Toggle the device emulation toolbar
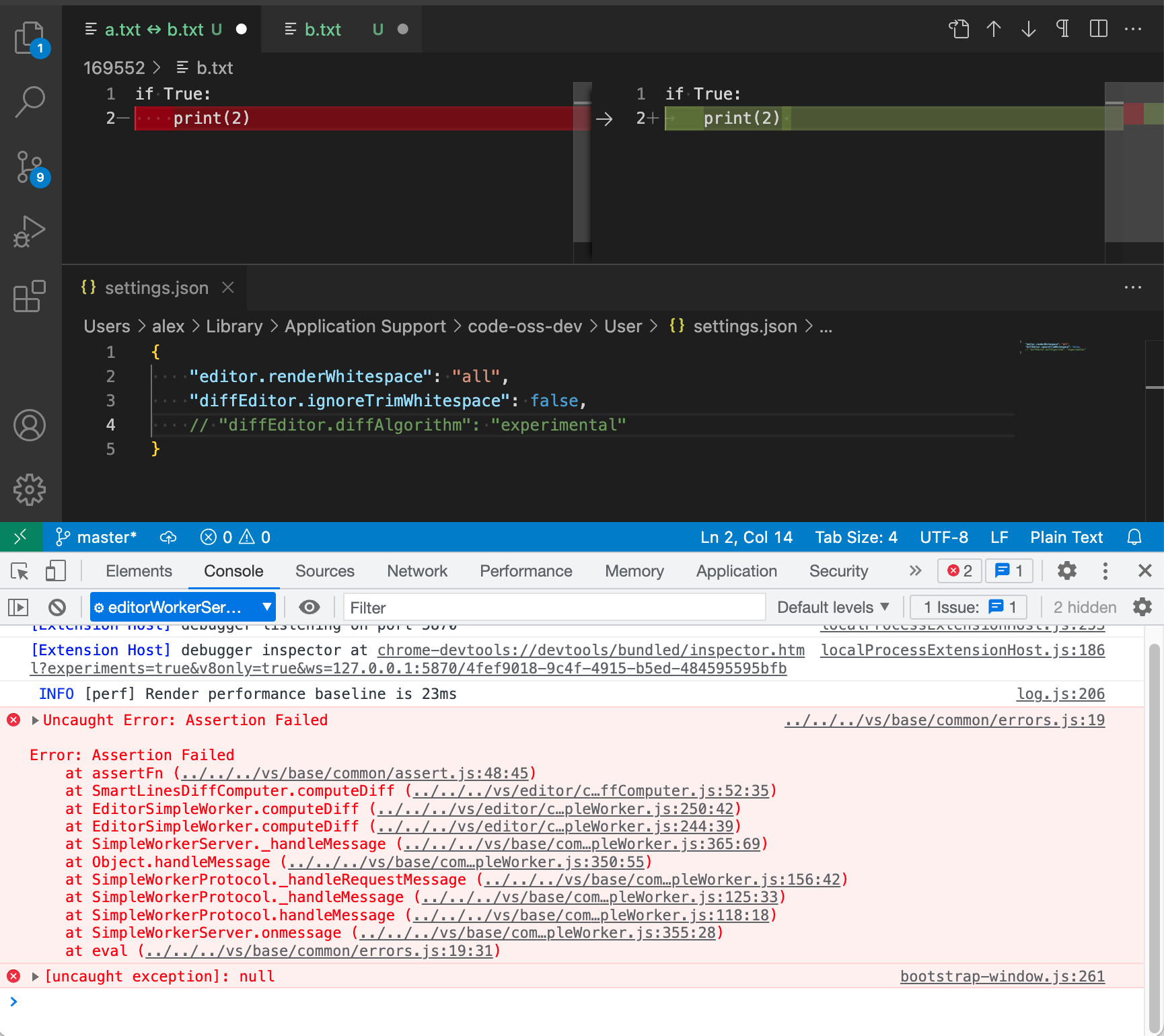 pos(56,570)
